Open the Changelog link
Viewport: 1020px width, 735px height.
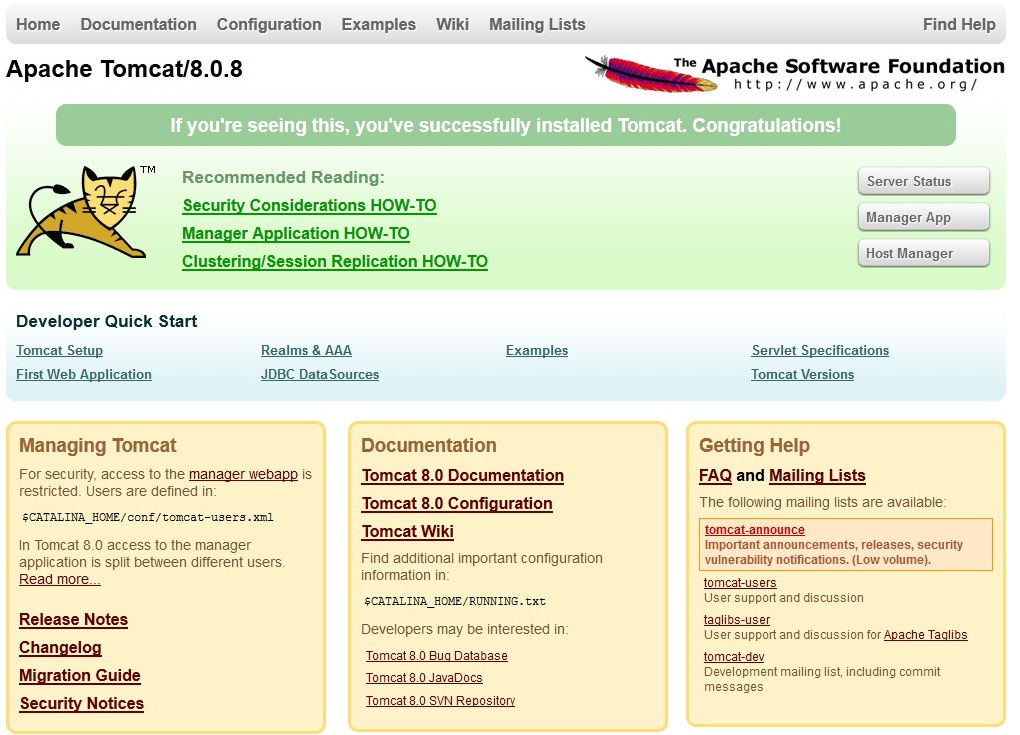[x=60, y=648]
